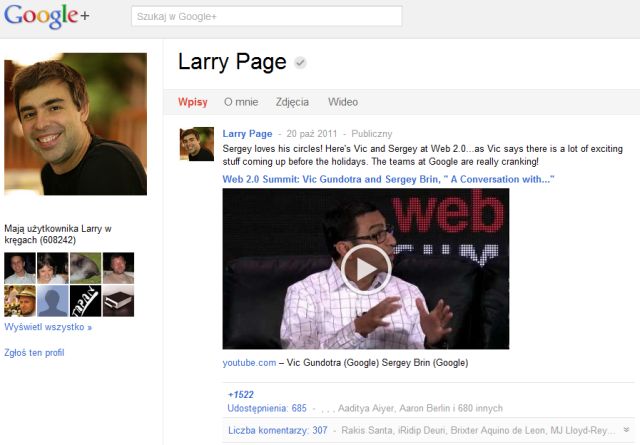Click the Google+ logo
640x445 pixels.
pos(47,16)
